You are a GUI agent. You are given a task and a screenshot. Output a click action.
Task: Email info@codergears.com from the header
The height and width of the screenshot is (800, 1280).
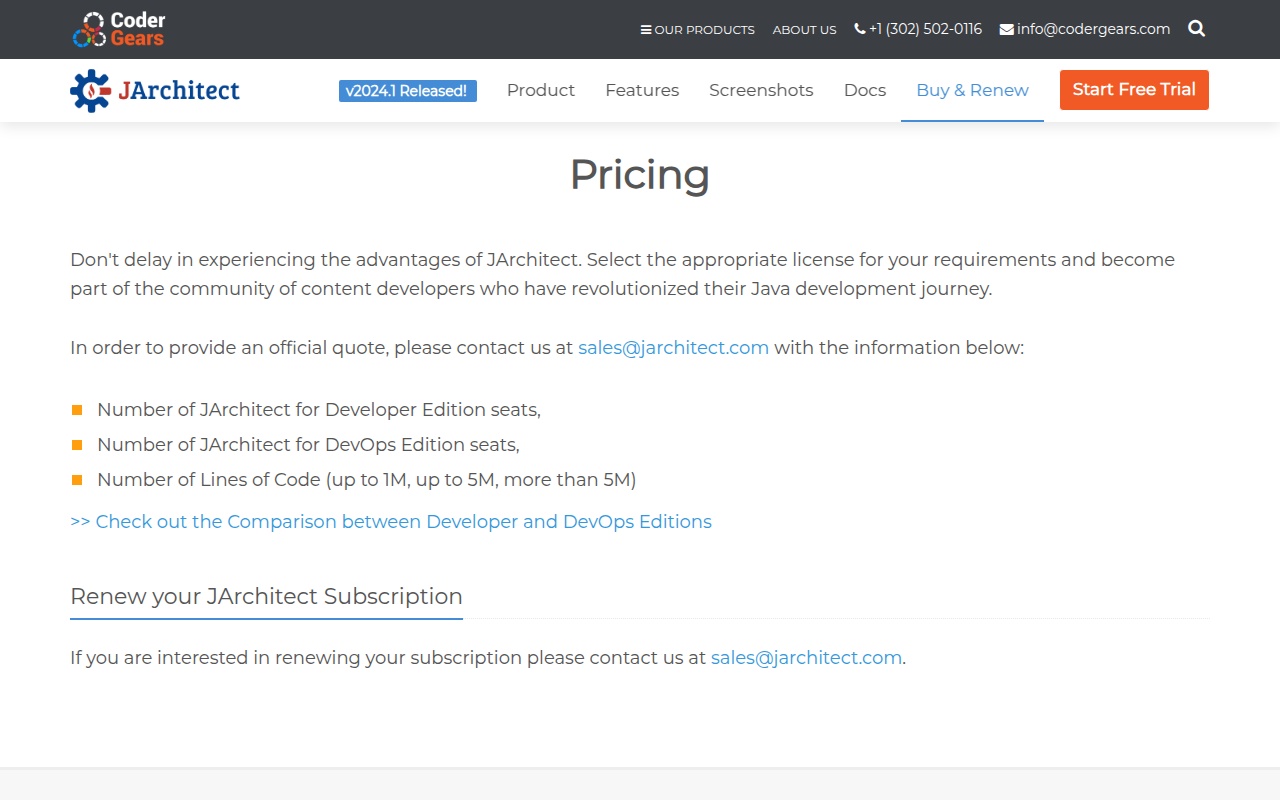pos(1093,29)
